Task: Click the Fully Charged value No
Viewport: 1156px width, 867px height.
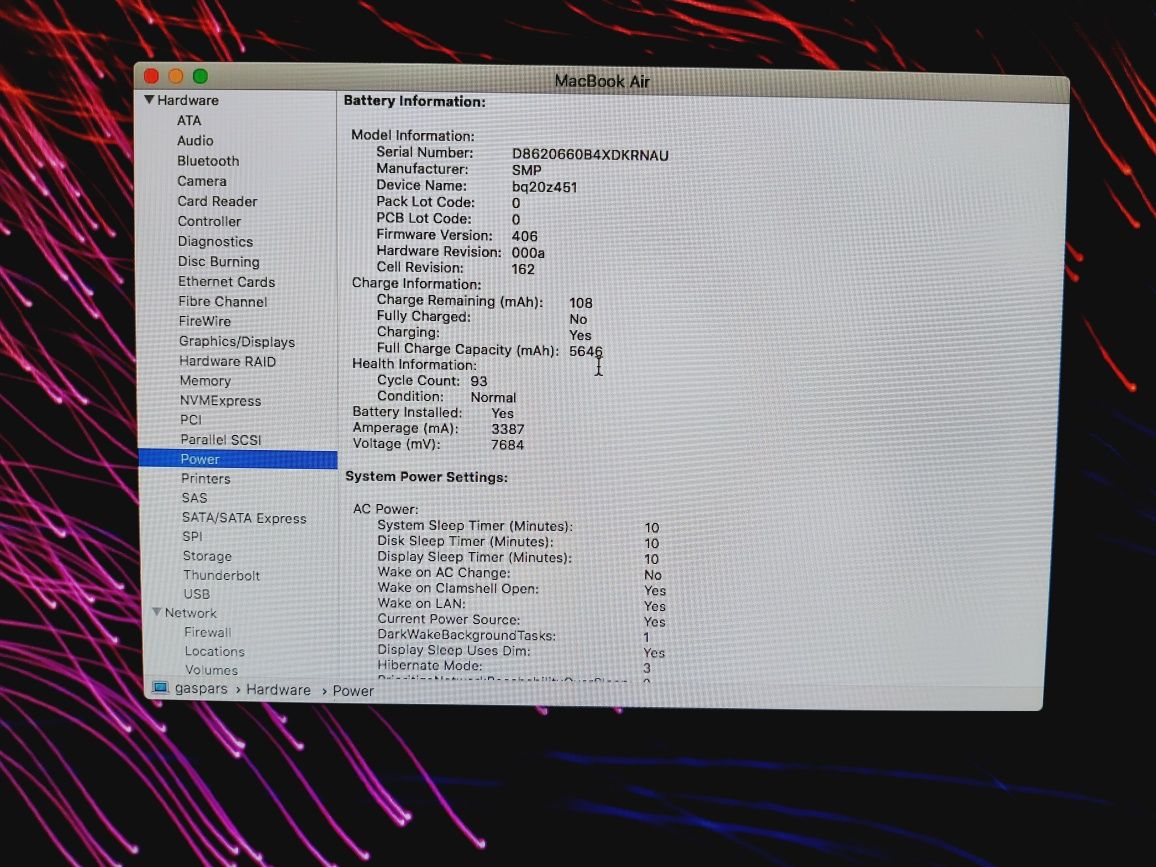Action: point(578,319)
